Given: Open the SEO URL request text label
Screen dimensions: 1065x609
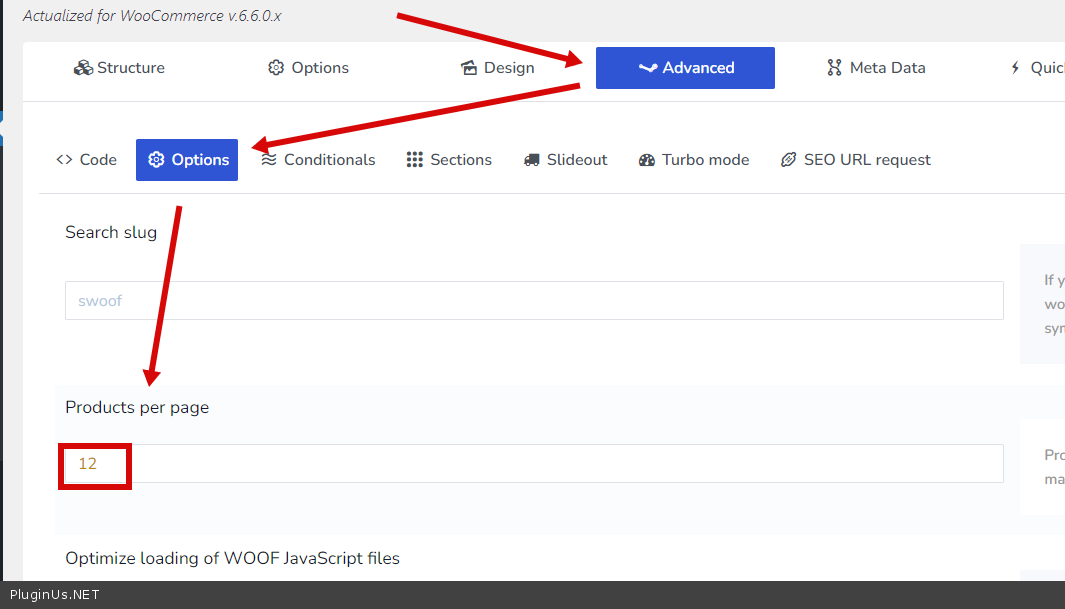Looking at the screenshot, I should pyautogui.click(x=867, y=160).
